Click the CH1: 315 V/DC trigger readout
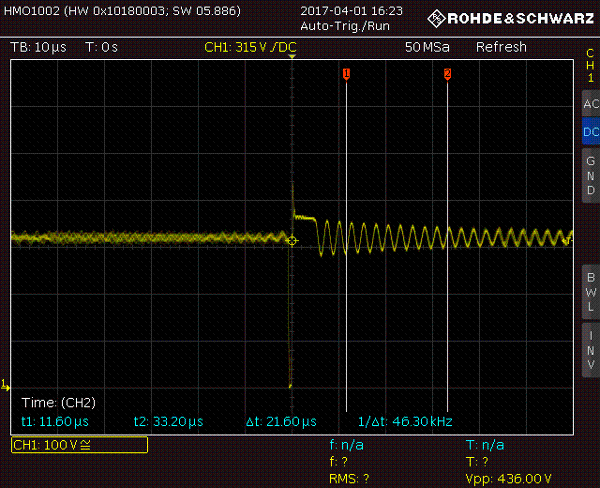 tap(251, 47)
